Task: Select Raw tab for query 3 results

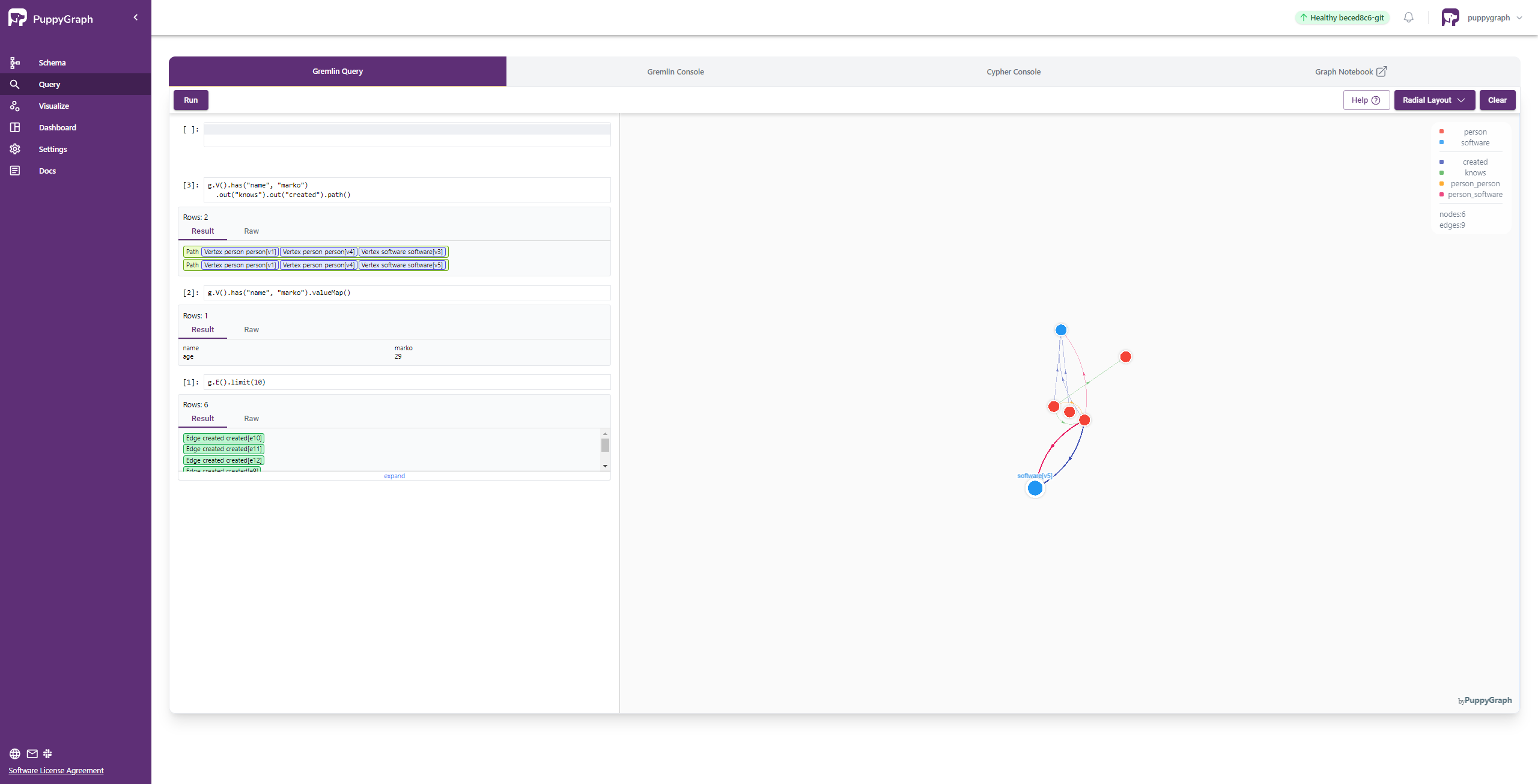Action: tap(251, 231)
